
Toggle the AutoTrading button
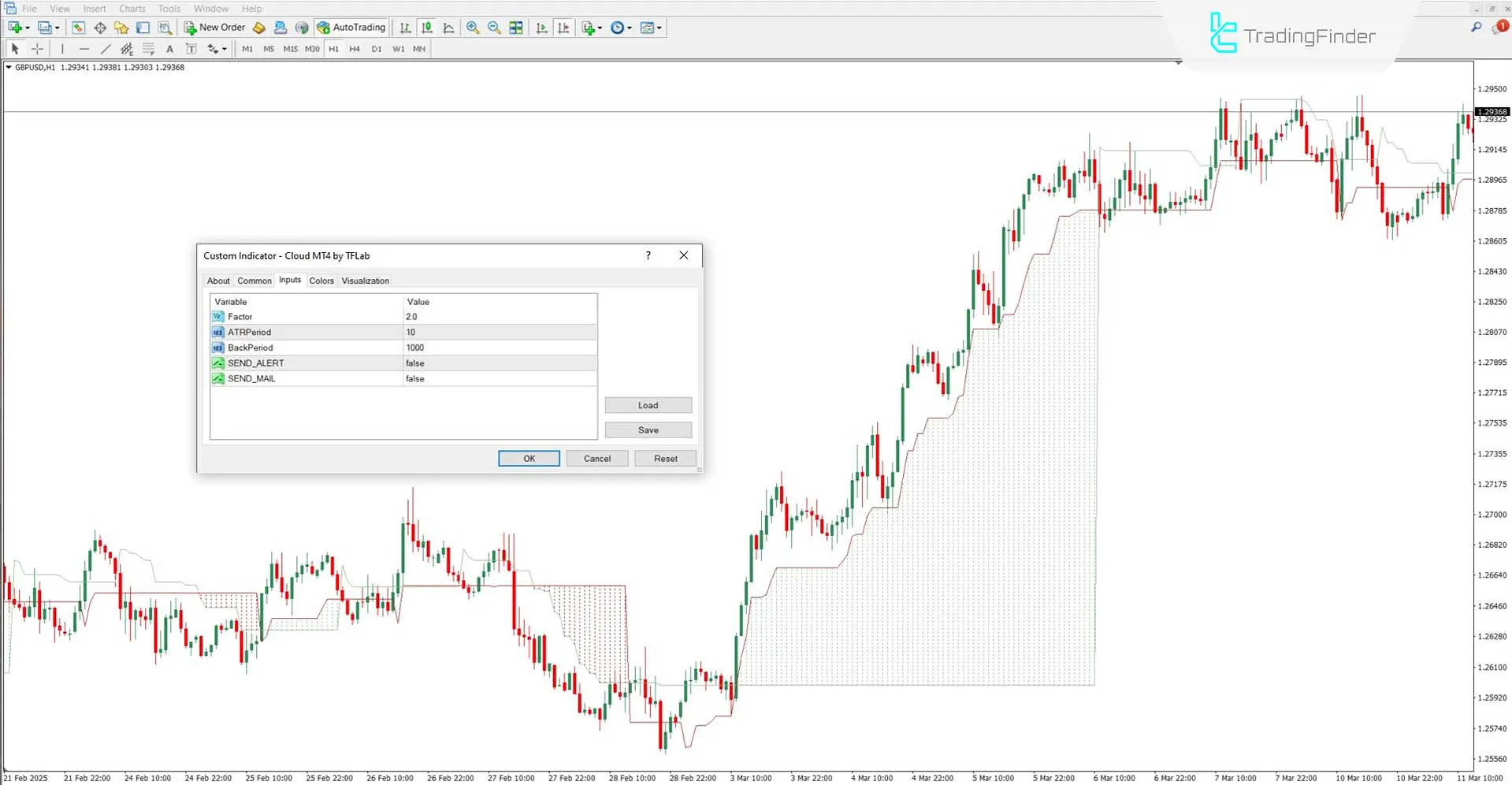351,28
